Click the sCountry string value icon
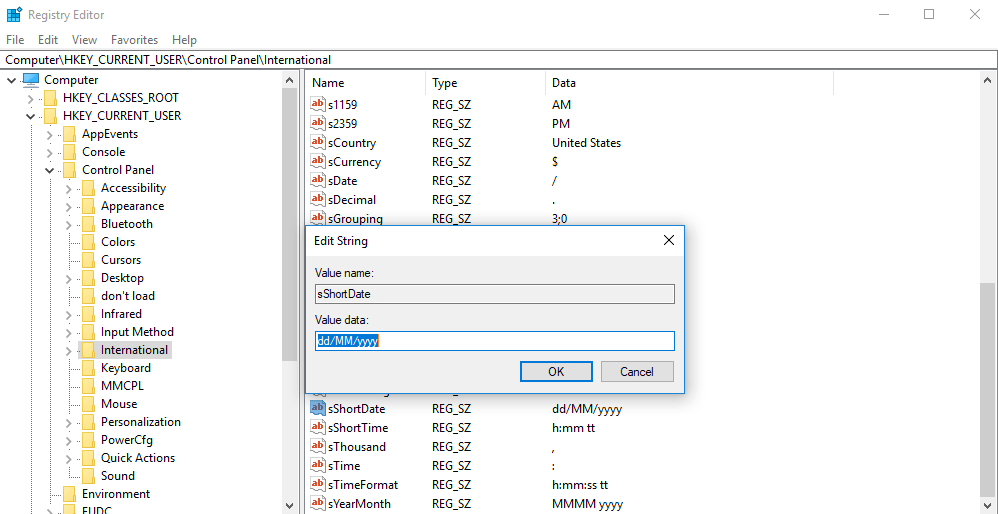This screenshot has width=998, height=514. 318,143
